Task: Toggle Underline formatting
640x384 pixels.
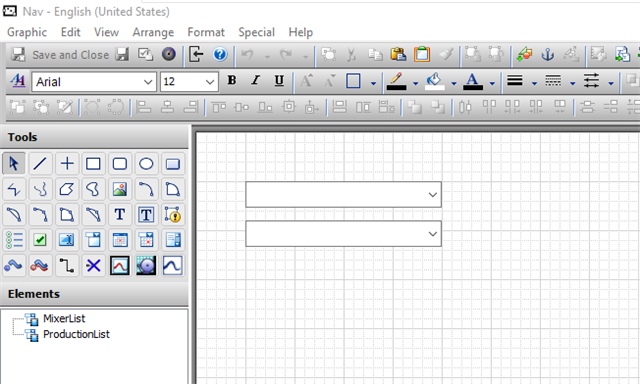Action: 279,80
